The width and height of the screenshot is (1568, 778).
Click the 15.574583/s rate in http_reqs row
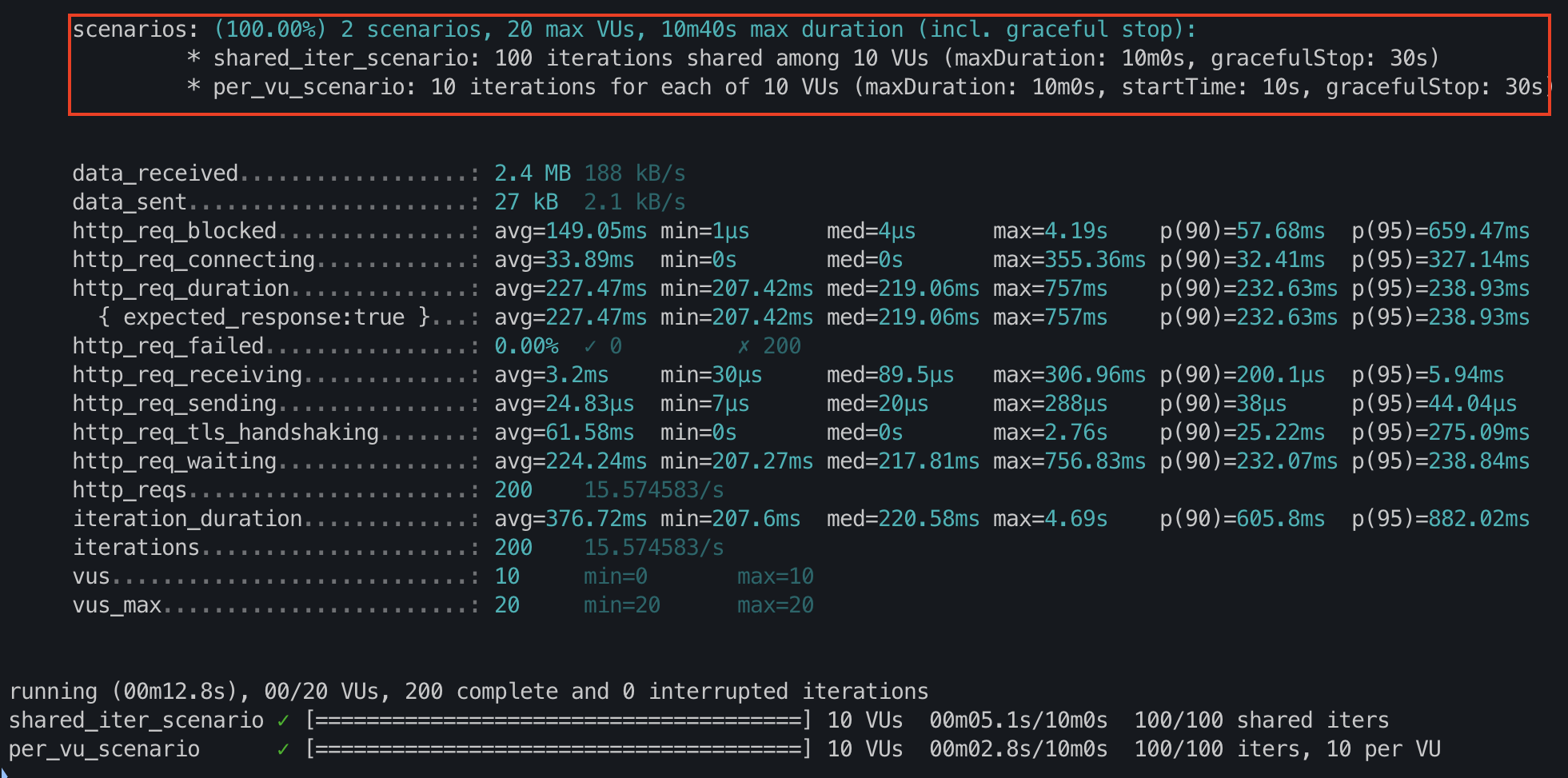tap(654, 490)
